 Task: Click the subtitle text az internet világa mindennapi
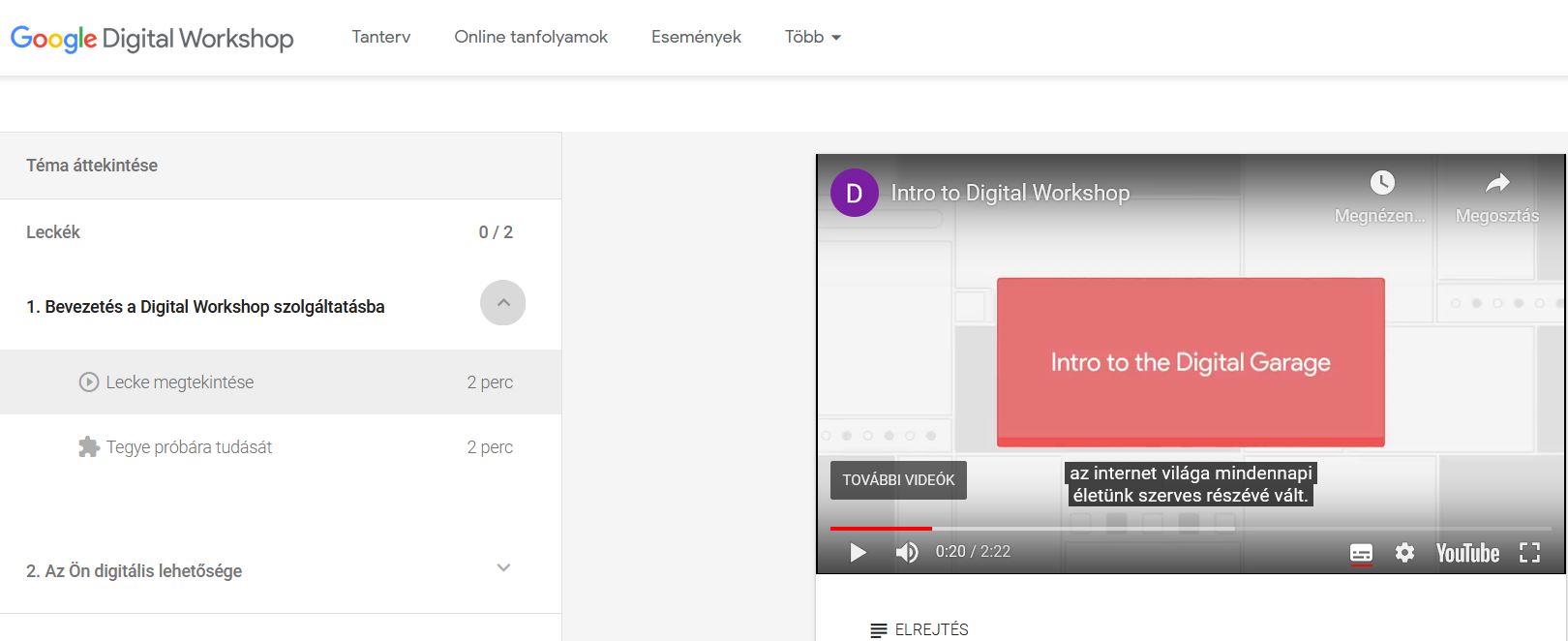[1191, 473]
